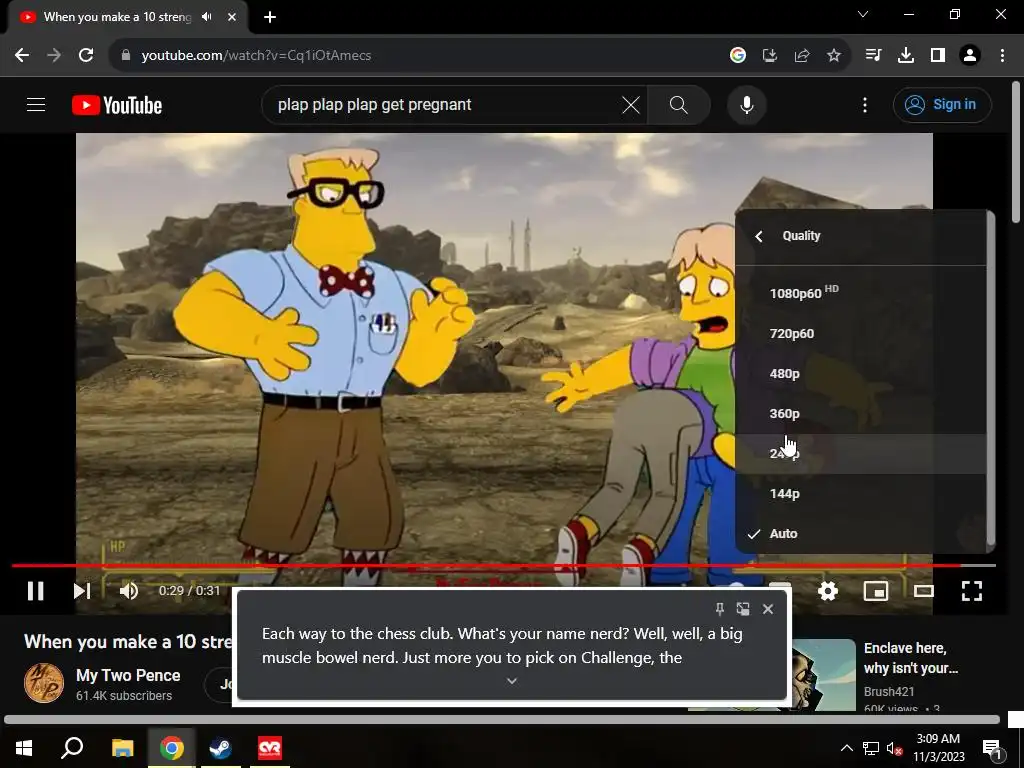Expand the live caption box
Image resolution: width=1024 pixels, height=768 pixels.
[x=512, y=681]
